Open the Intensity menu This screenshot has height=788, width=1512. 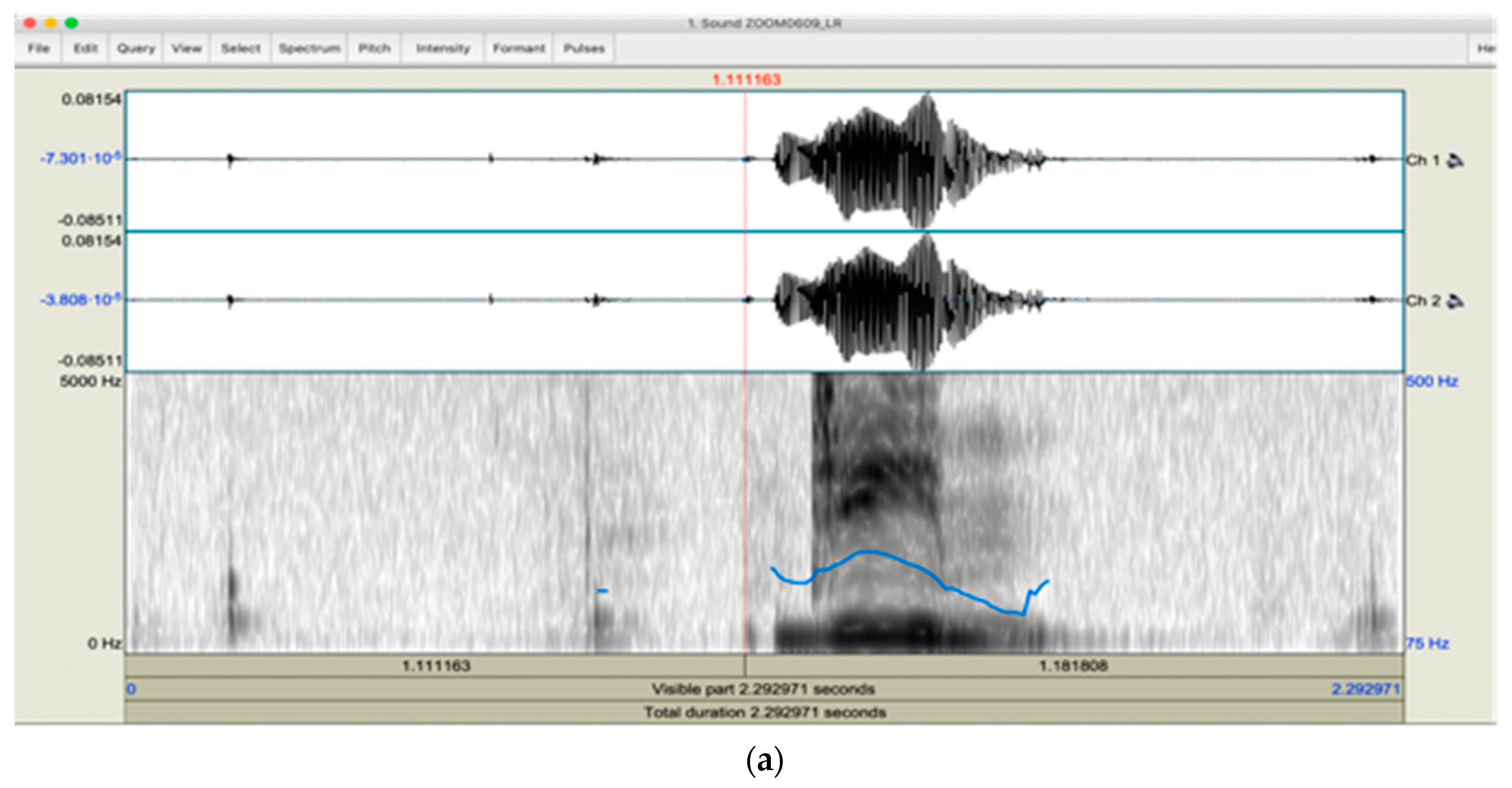[x=443, y=48]
